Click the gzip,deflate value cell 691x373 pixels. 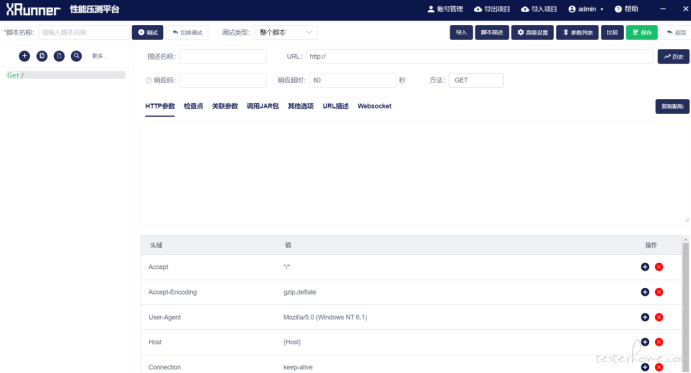click(300, 292)
